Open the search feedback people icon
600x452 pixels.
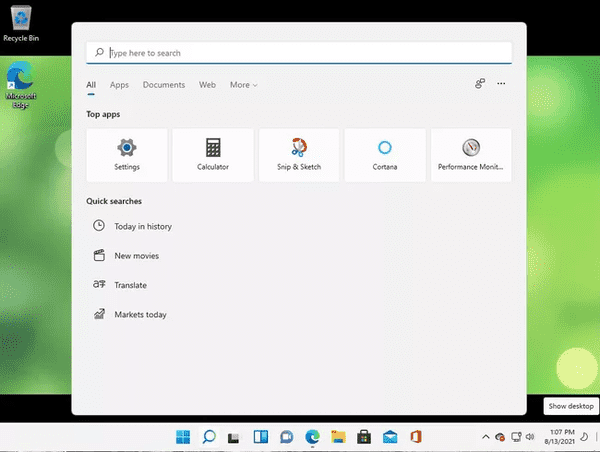click(x=480, y=83)
